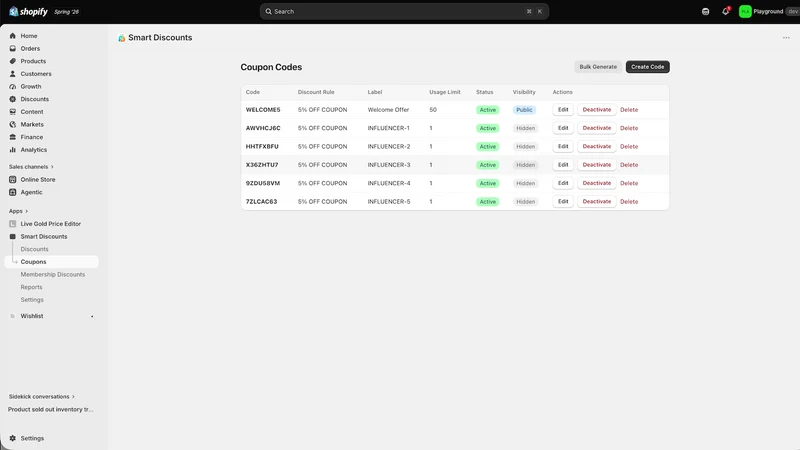
Task: Click the Coupon Codes heading
Action: (271, 67)
